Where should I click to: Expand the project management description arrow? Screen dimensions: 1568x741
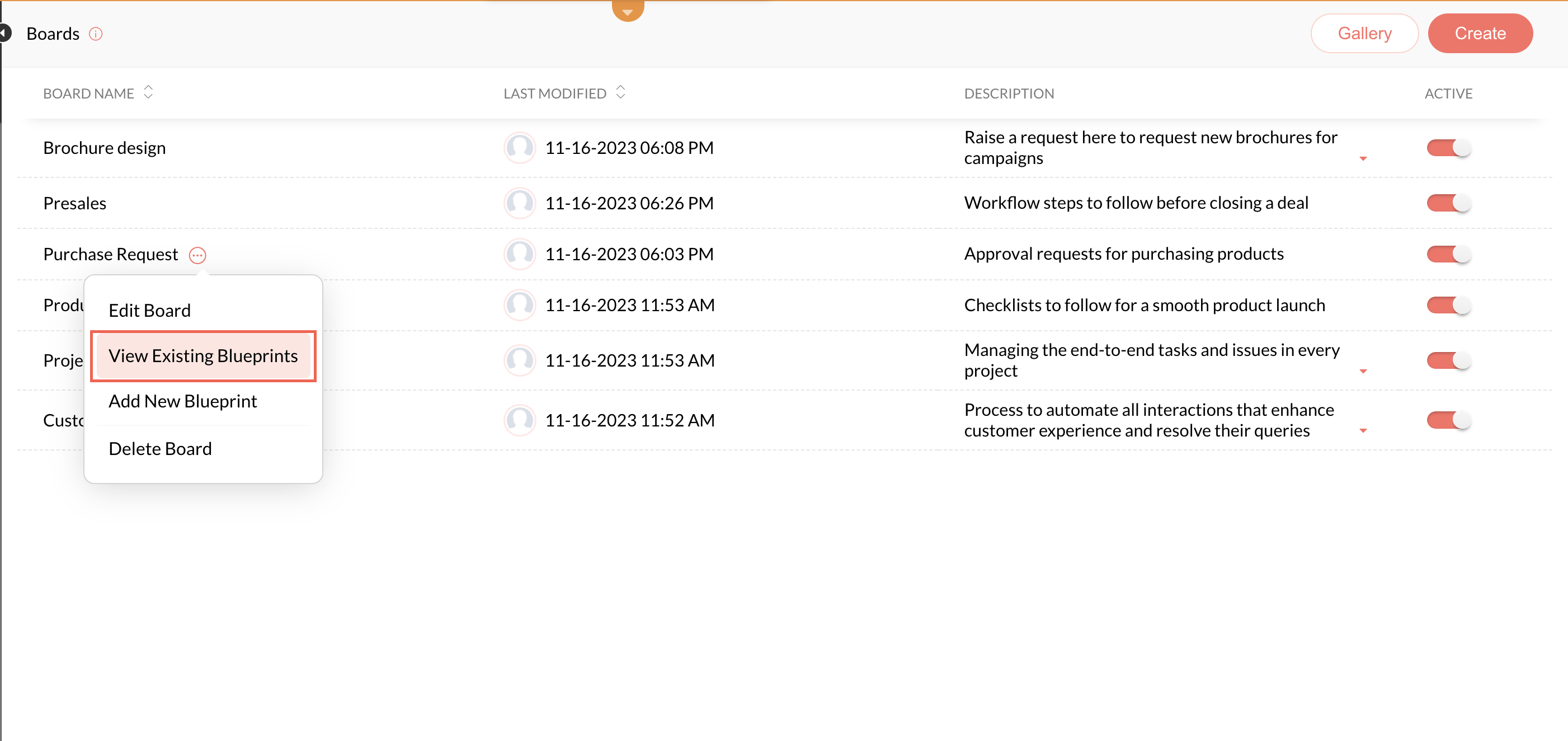point(1363,372)
